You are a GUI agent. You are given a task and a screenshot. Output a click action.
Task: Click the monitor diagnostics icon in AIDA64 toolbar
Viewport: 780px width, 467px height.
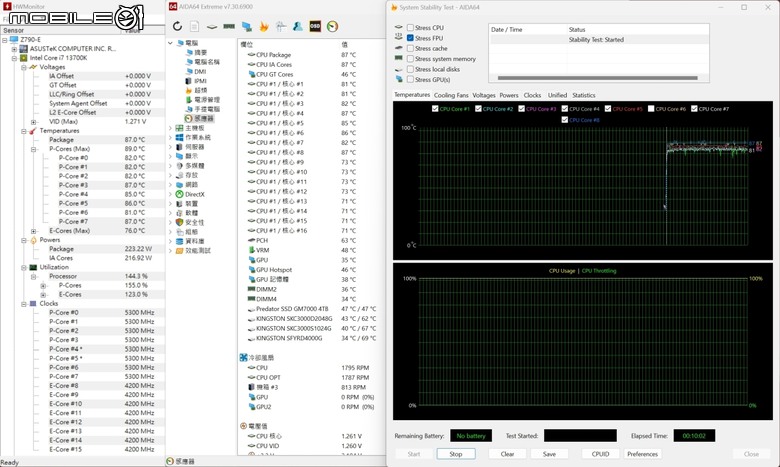click(246, 26)
